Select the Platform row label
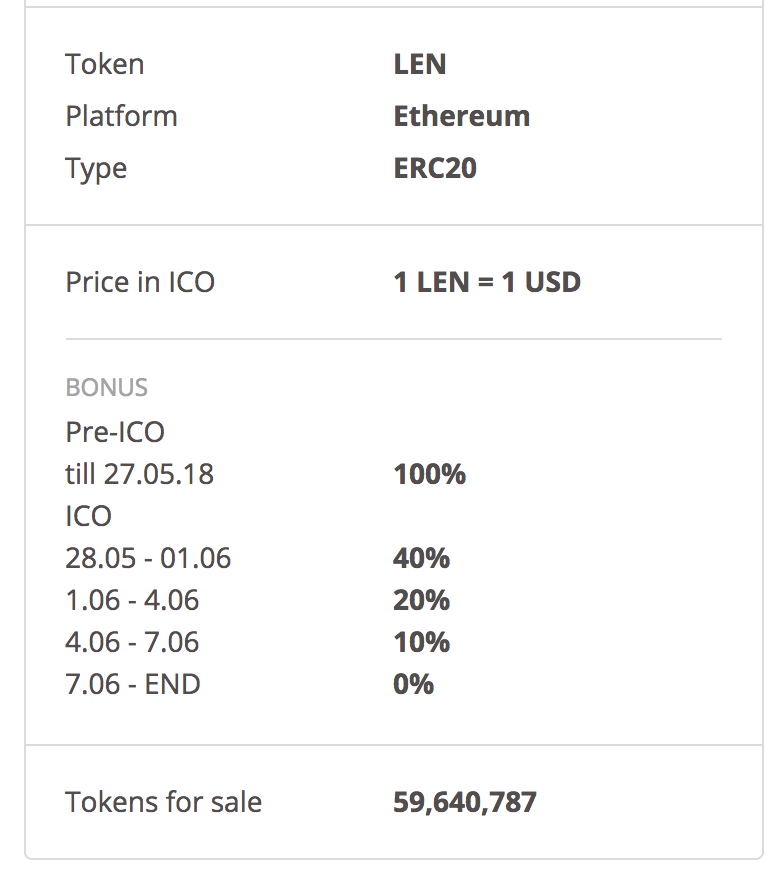The height and width of the screenshot is (874, 778). tap(121, 116)
